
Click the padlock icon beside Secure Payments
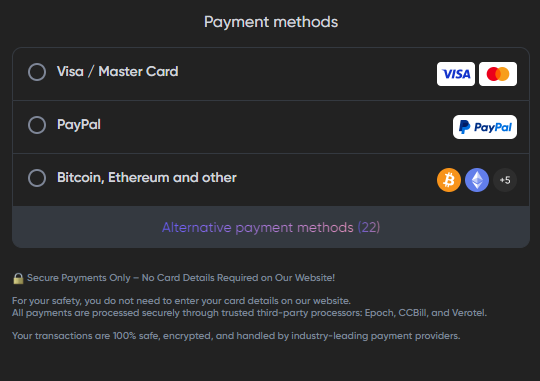pos(18,278)
